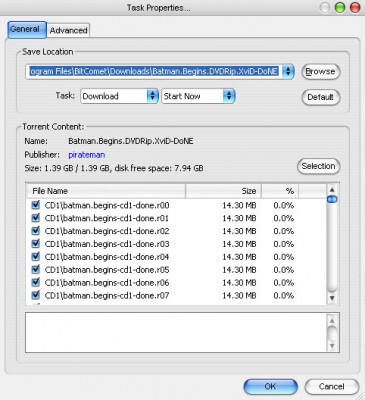
Task: Open the pirateman publisher link
Action: point(87,155)
